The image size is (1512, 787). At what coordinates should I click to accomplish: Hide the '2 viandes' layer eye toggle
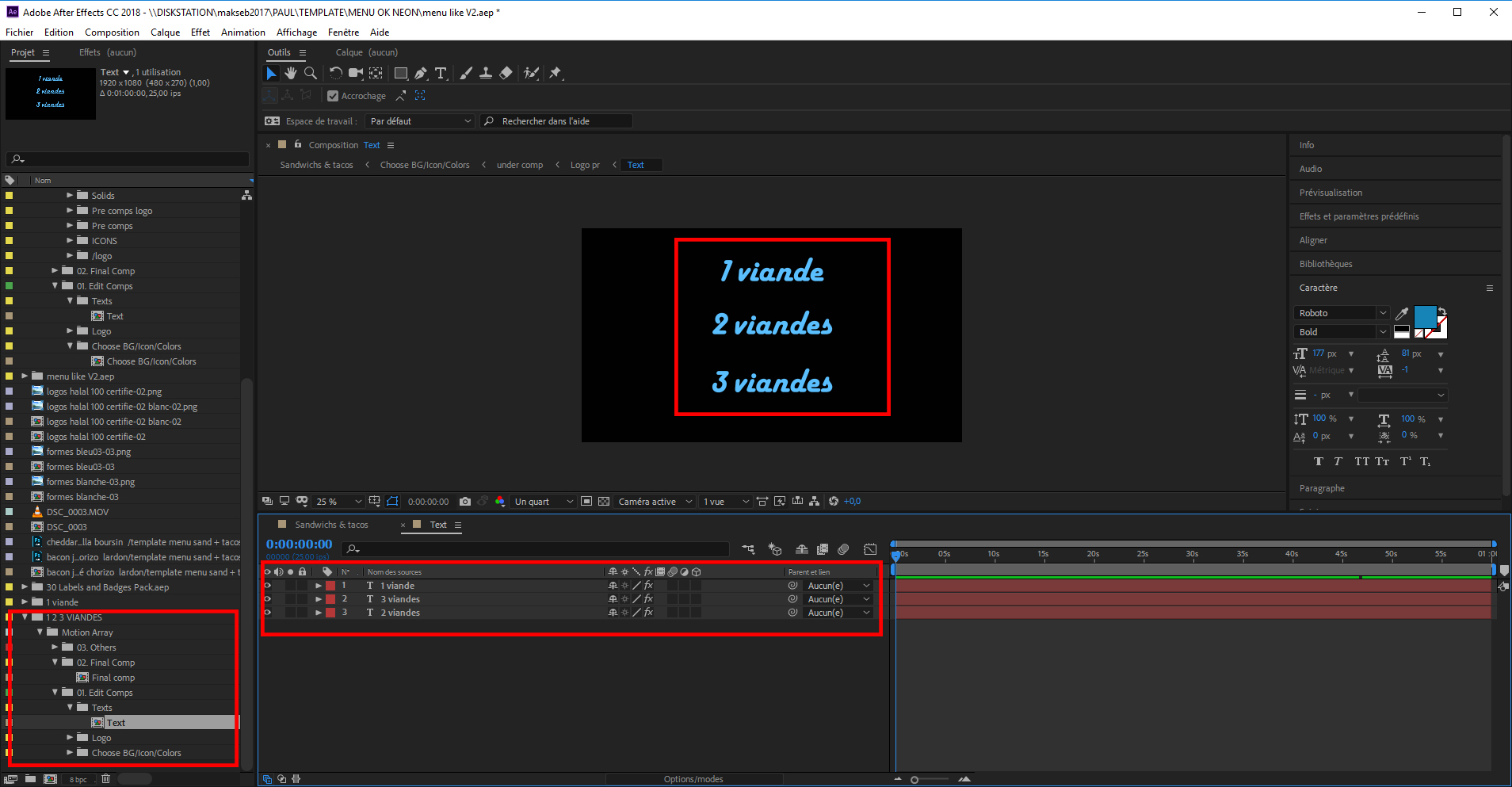point(268,613)
